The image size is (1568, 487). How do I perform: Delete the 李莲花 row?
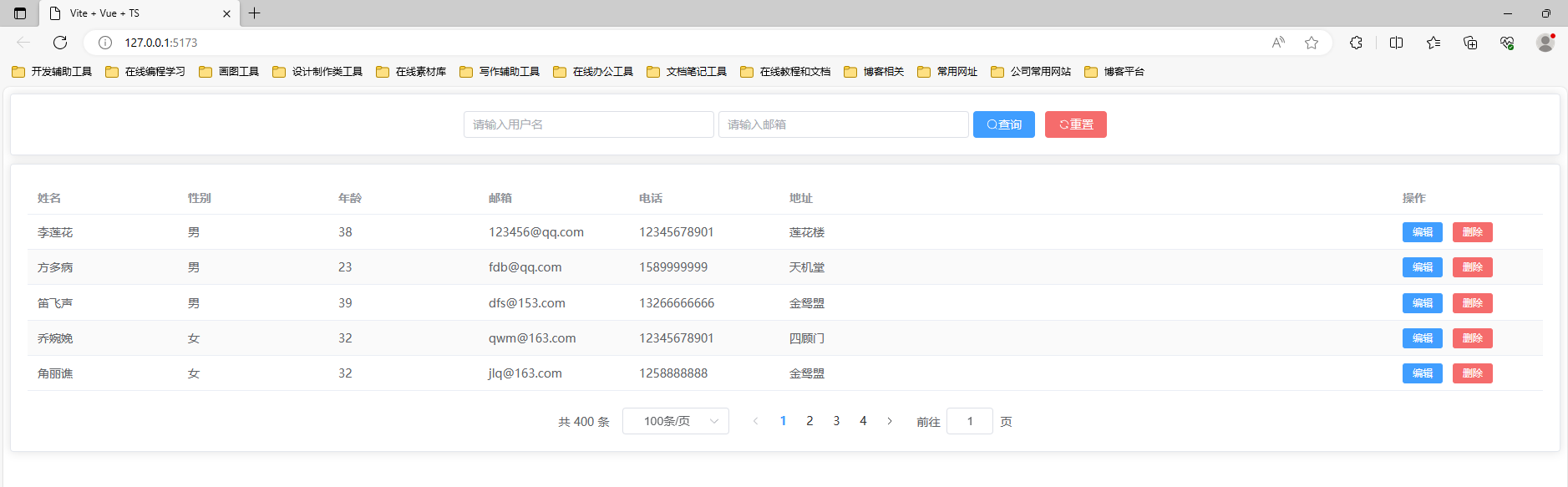(x=1473, y=232)
